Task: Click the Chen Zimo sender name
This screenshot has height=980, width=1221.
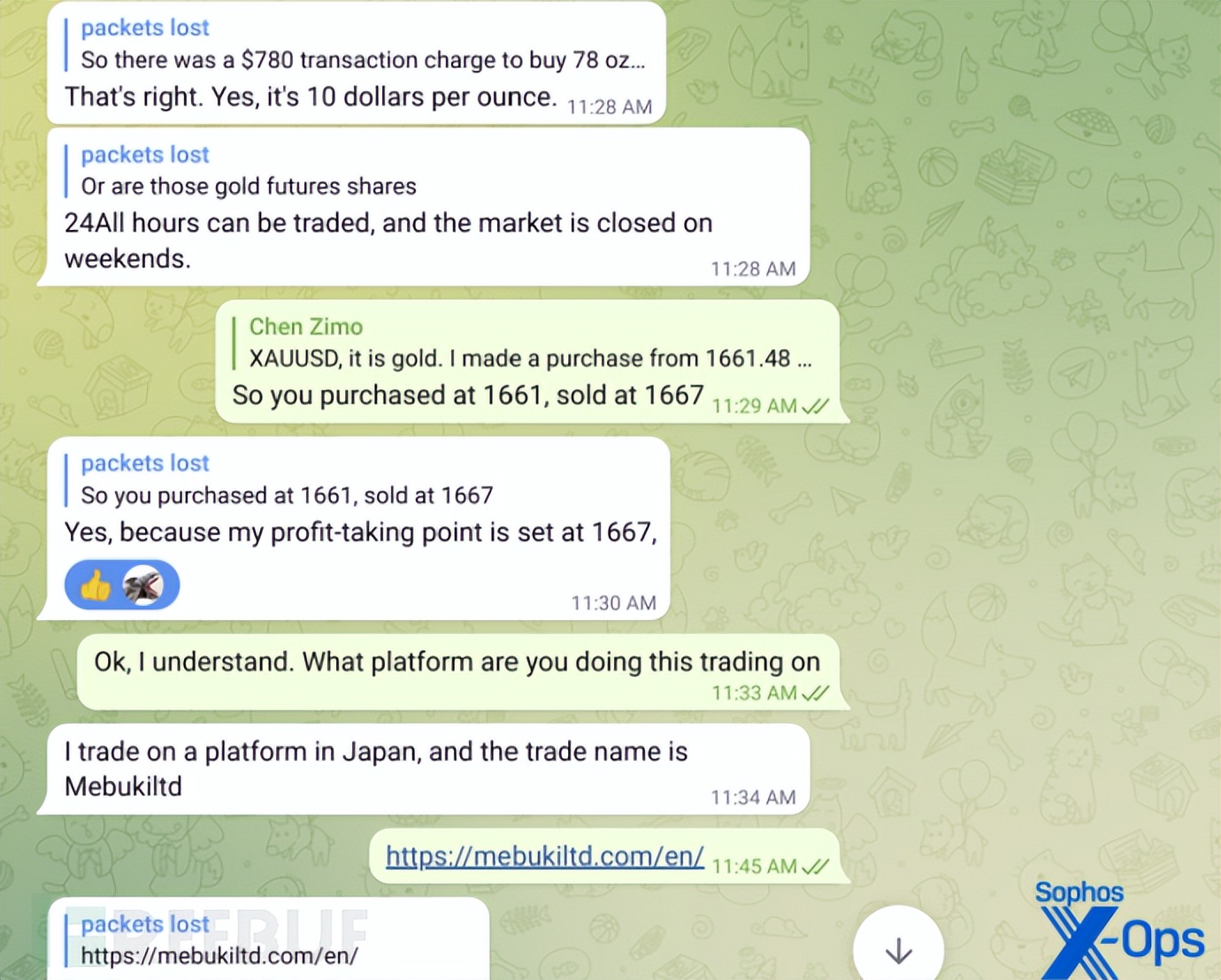Action: pyautogui.click(x=306, y=326)
